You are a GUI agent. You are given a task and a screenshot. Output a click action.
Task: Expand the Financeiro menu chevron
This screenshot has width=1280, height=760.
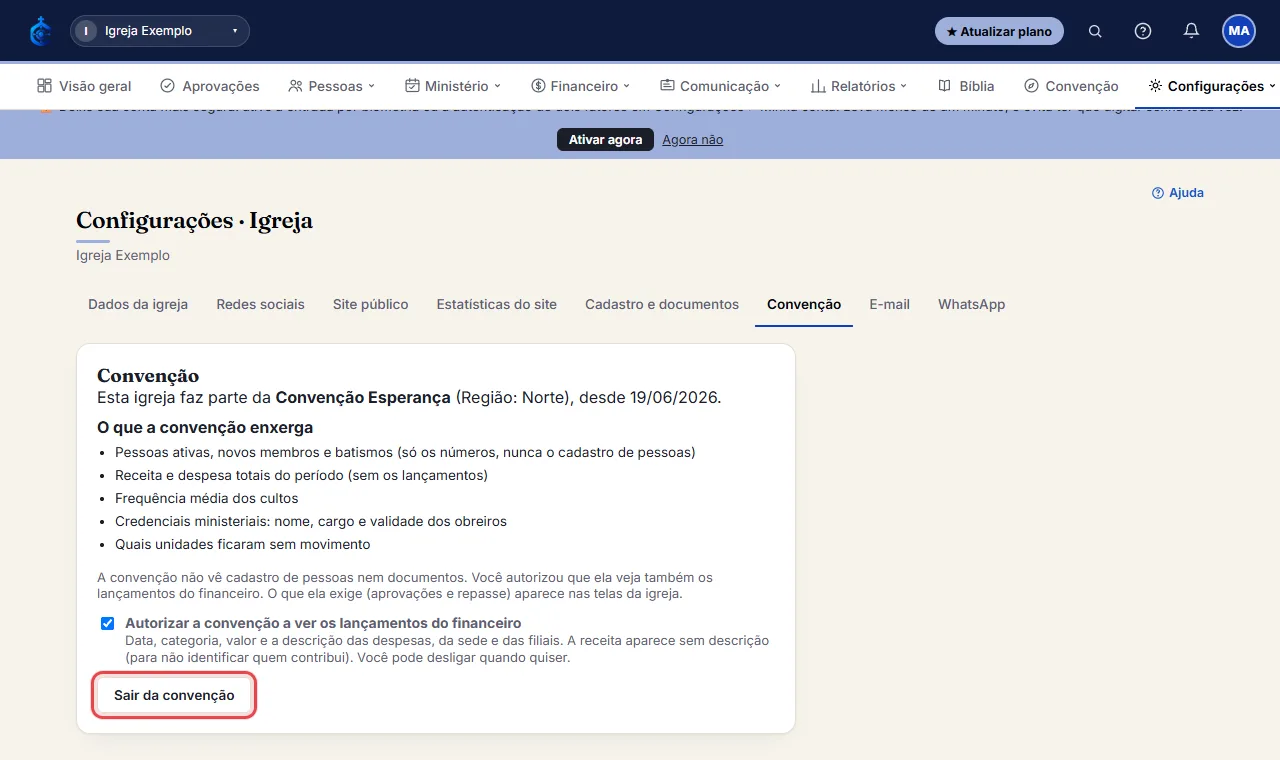pyautogui.click(x=627, y=87)
